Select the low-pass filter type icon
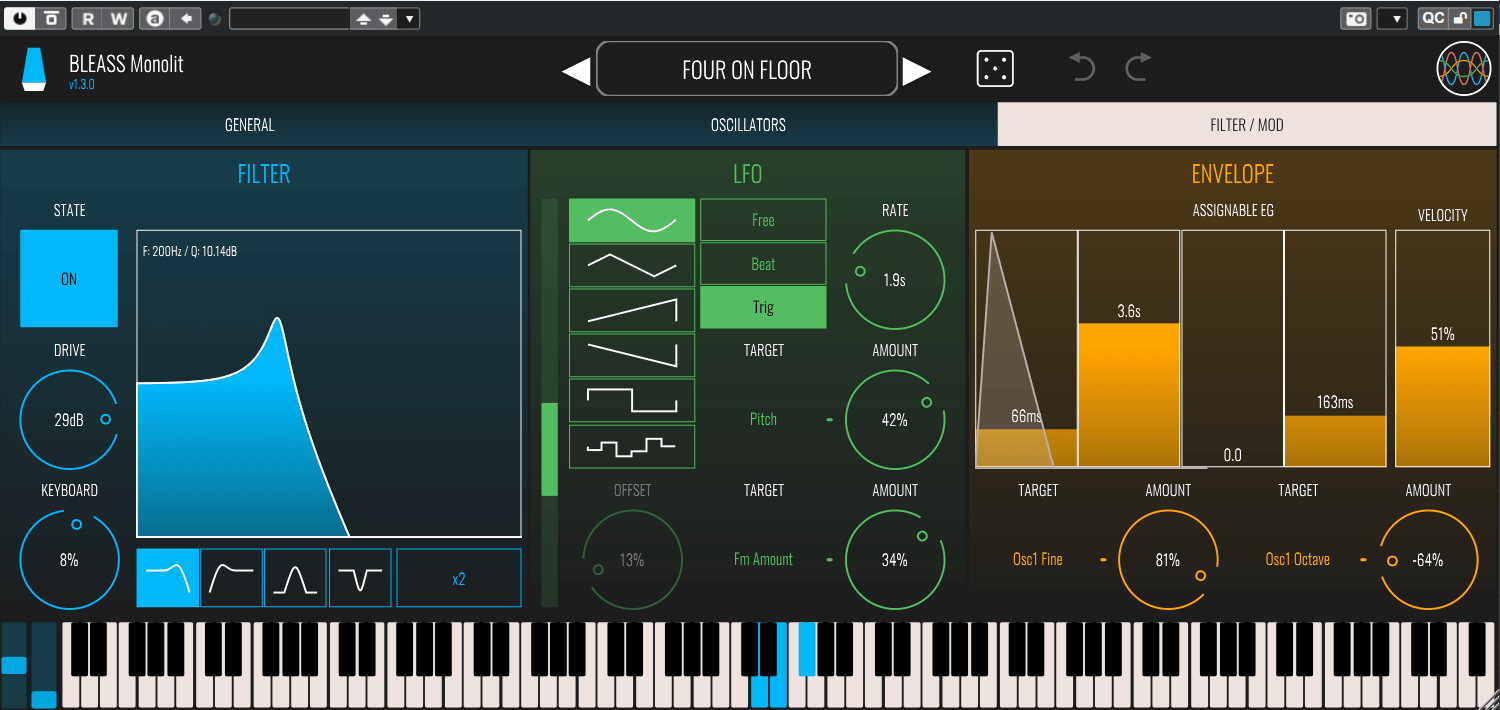Image resolution: width=1500 pixels, height=710 pixels. pos(168,578)
